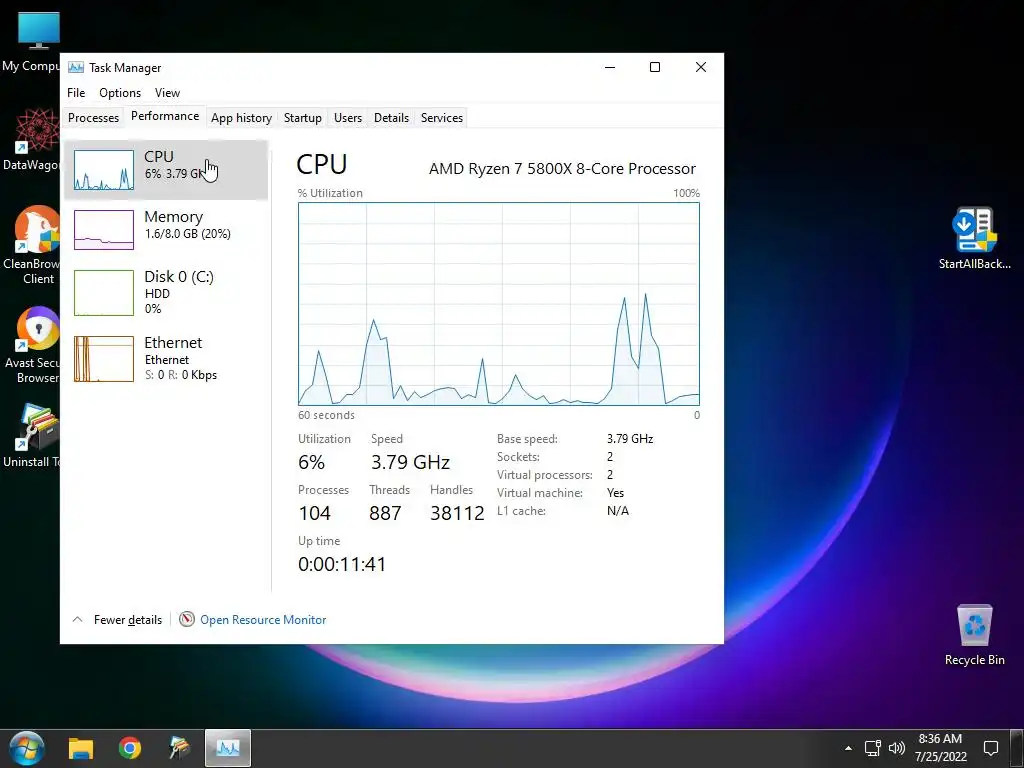Select the My Computer desktop icon
The height and width of the screenshot is (768, 1024).
(x=31, y=42)
